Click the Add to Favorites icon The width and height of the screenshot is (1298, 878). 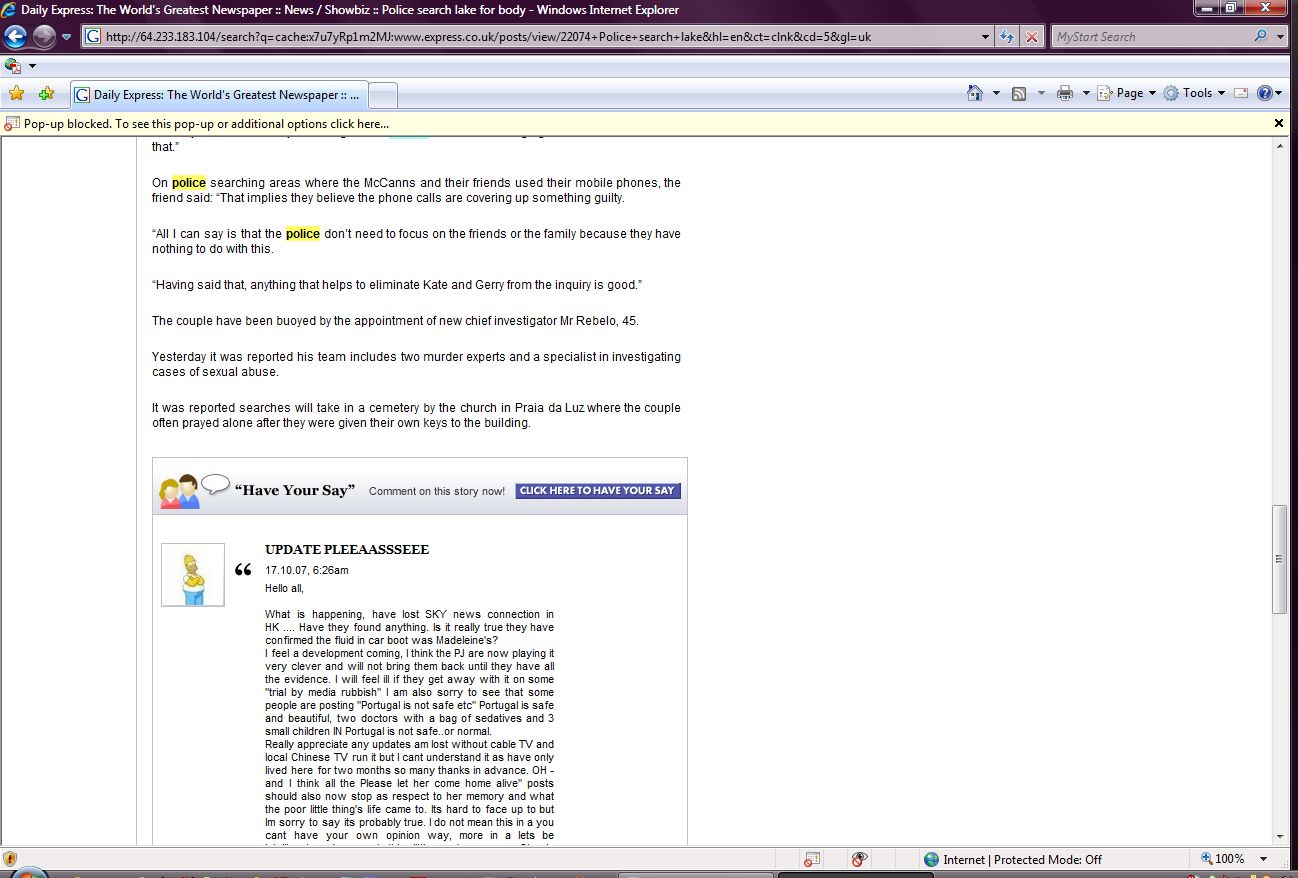(46, 94)
